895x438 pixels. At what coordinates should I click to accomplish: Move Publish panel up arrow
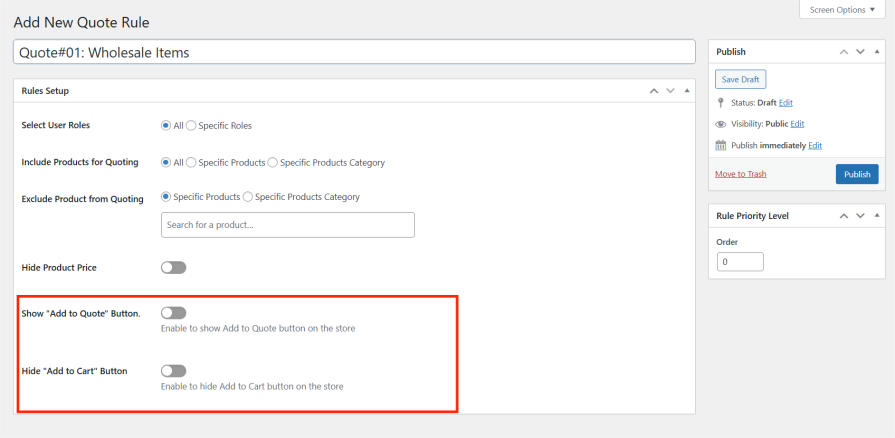(843, 52)
